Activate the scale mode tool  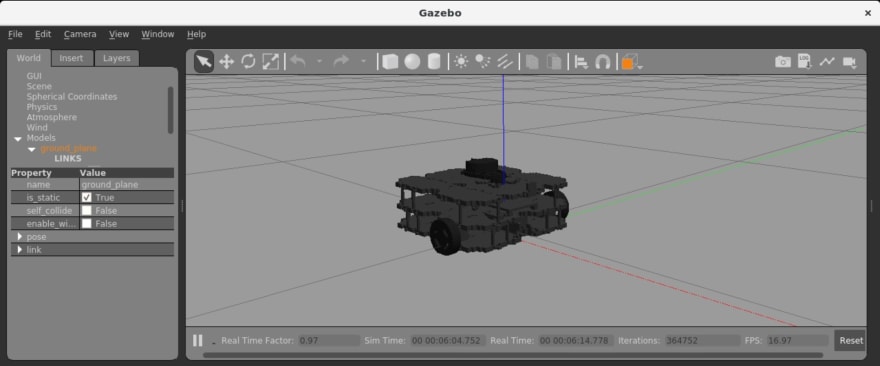tap(271, 61)
